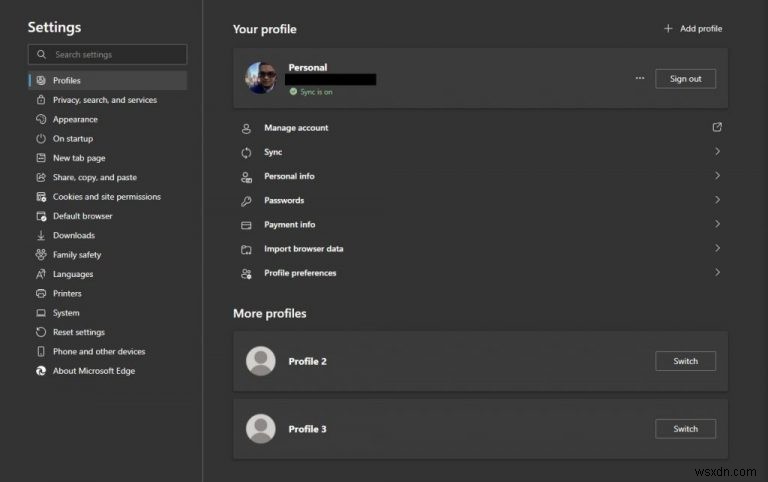Select Phone and other devices
Image resolution: width=768 pixels, height=482 pixels.
point(107,352)
